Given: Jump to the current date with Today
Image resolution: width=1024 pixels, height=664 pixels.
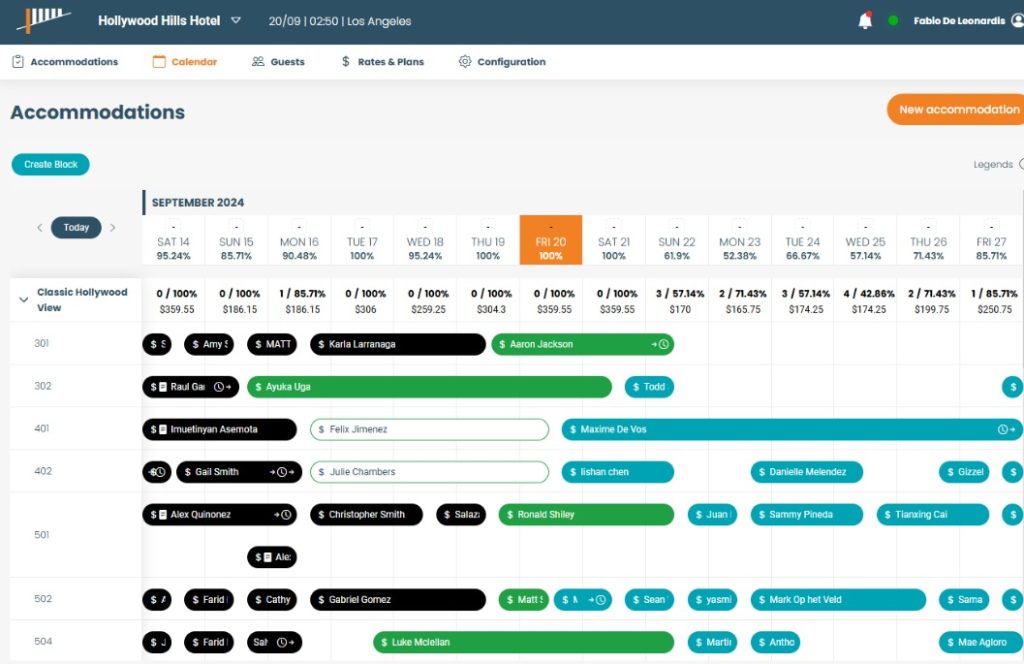Looking at the screenshot, I should (x=76, y=228).
